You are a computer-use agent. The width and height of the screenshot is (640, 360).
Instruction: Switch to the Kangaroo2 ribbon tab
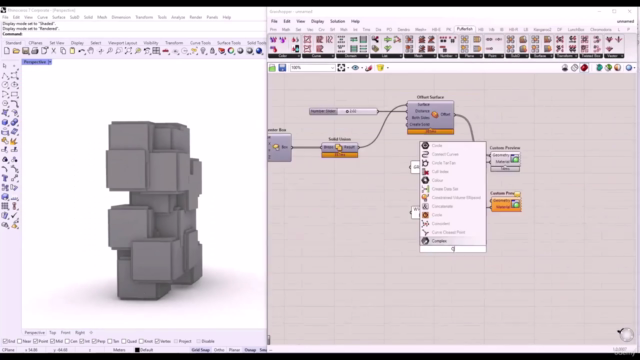tap(542, 29)
